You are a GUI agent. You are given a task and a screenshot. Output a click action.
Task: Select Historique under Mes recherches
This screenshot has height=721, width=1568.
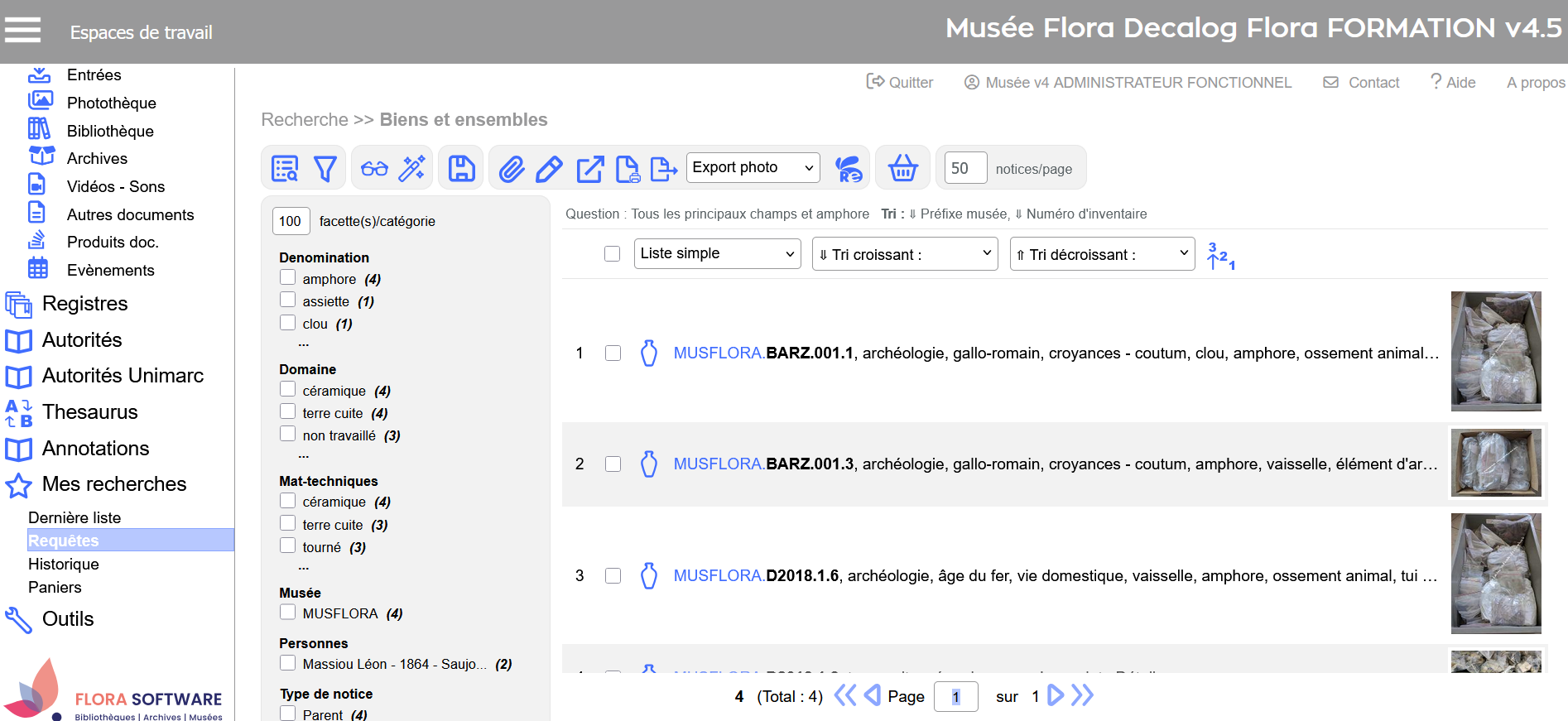point(64,565)
